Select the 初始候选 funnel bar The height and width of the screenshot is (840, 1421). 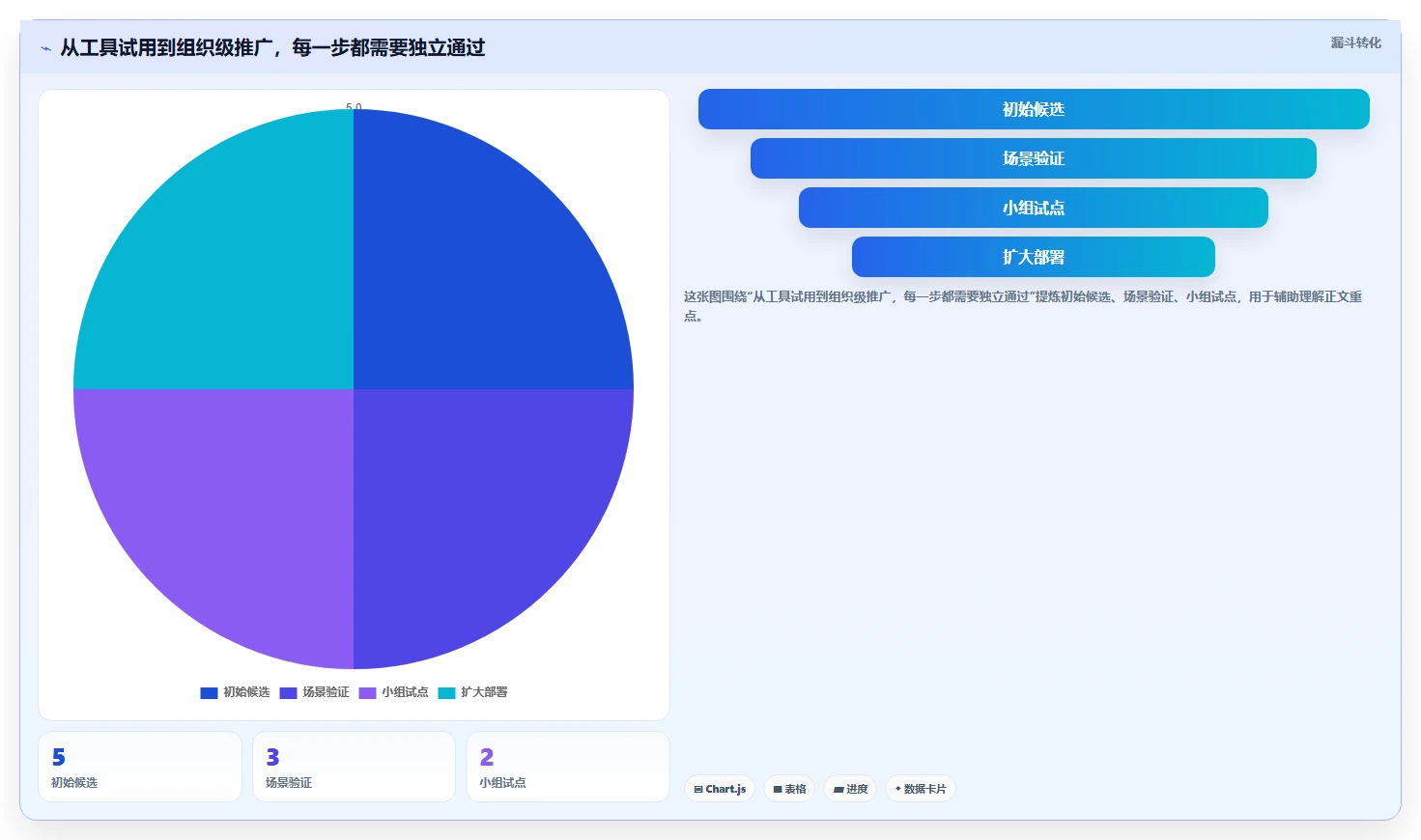point(1034,109)
